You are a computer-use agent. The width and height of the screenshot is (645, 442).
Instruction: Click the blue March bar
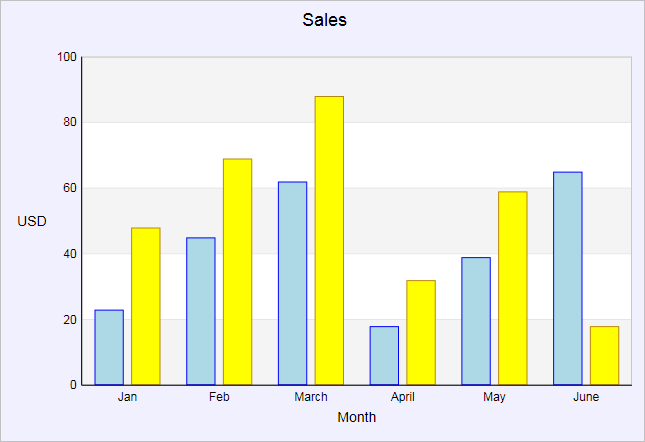click(292, 283)
